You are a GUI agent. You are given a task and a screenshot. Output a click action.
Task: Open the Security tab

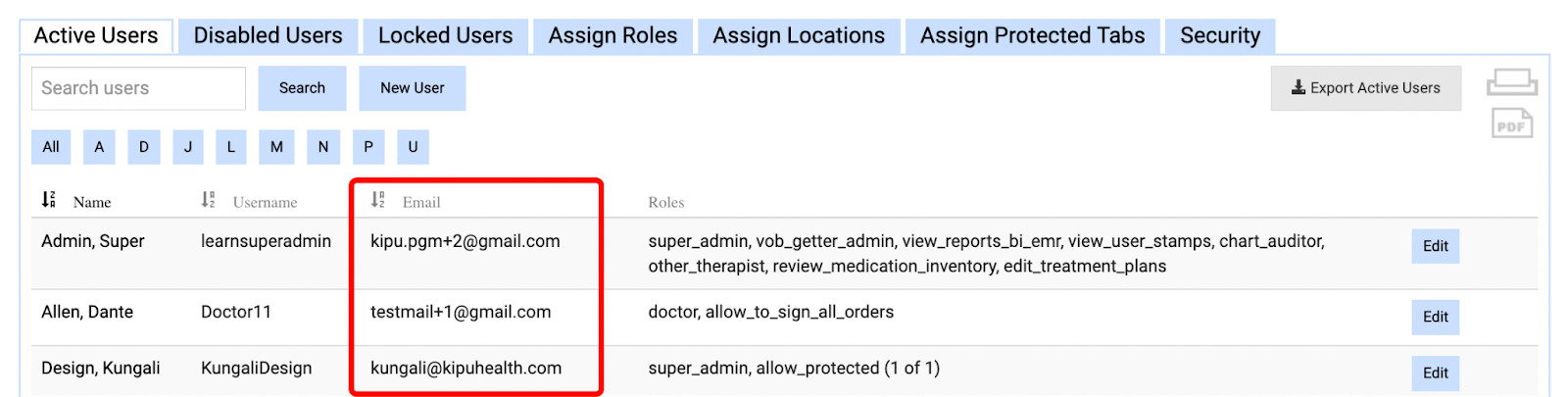(1220, 36)
